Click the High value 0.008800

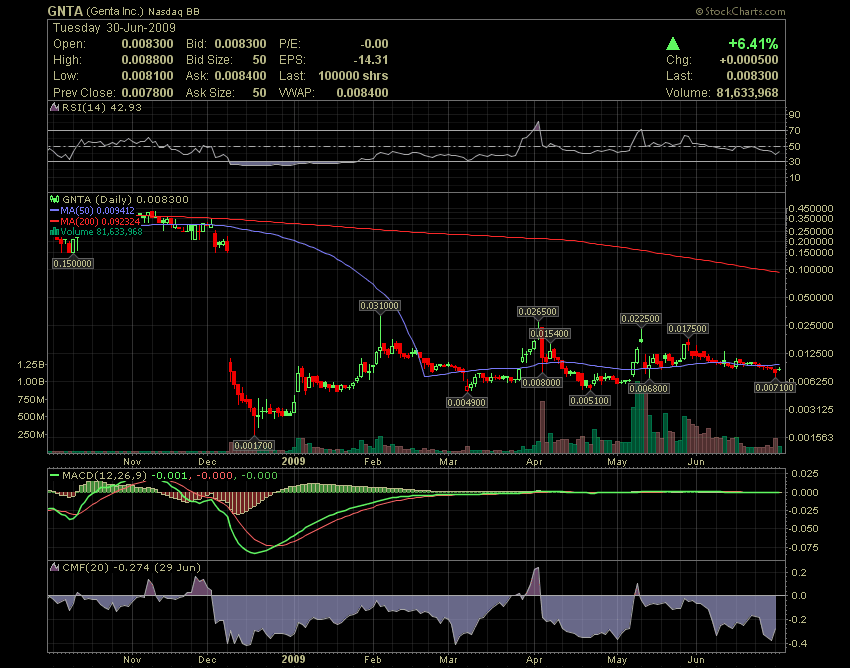[x=147, y=60]
